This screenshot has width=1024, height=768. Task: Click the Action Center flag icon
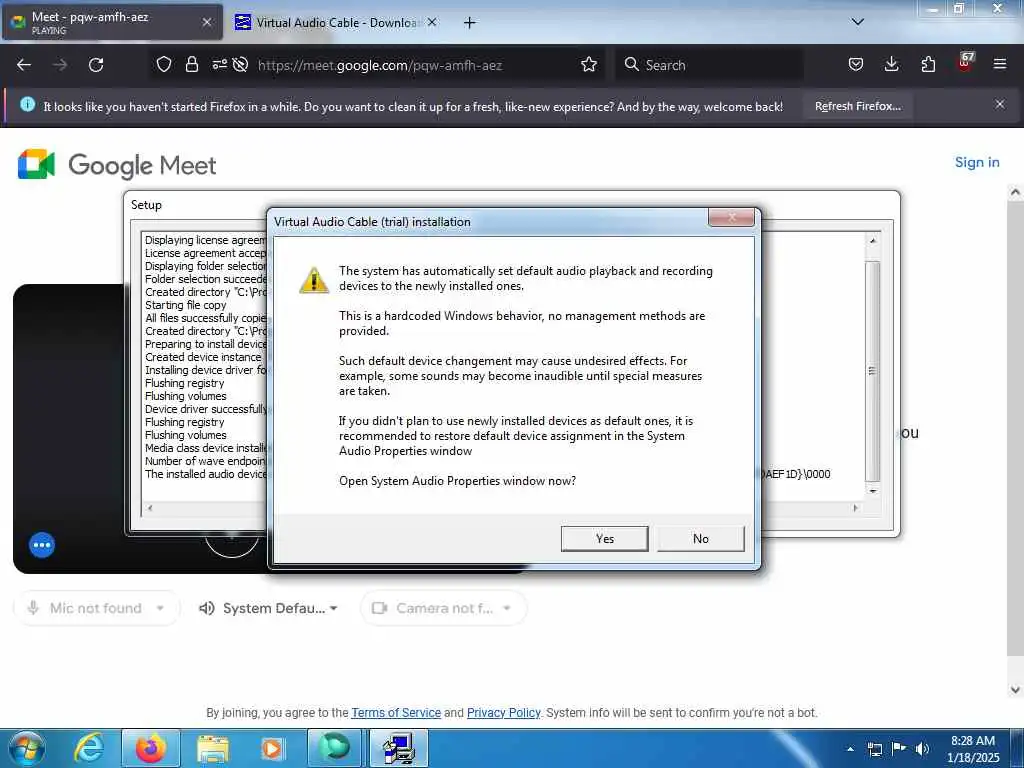point(899,749)
